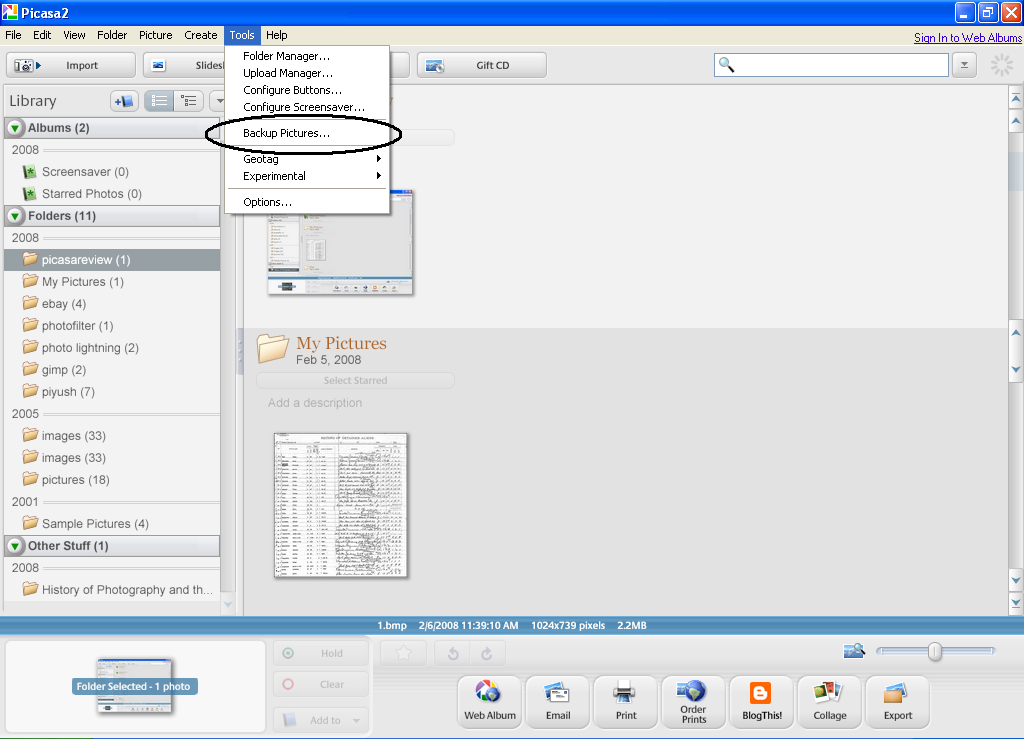
Task: Send the photo with BlogThis!
Action: click(761, 701)
